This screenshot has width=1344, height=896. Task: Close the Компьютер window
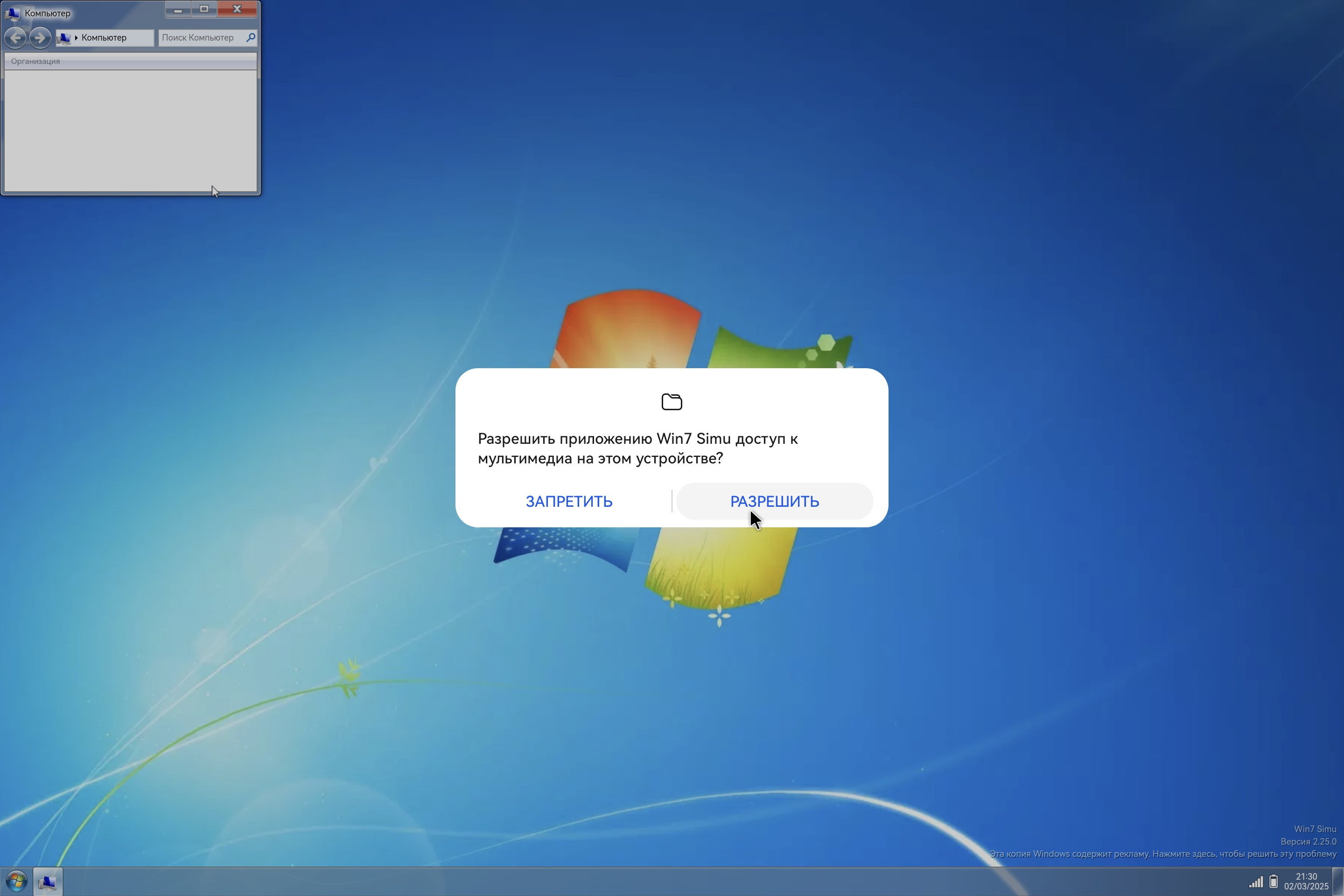[237, 9]
